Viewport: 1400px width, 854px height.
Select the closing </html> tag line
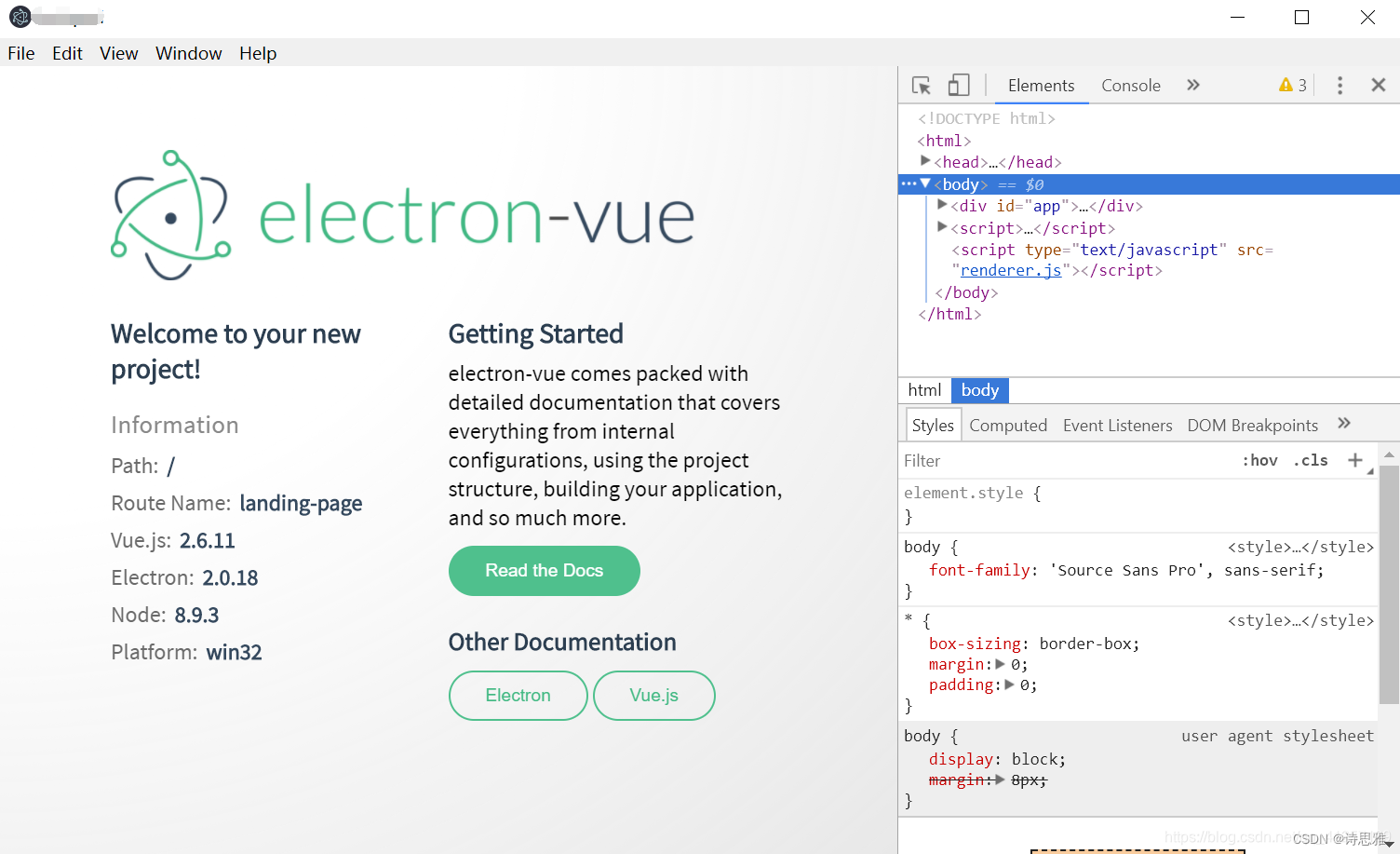point(949,314)
